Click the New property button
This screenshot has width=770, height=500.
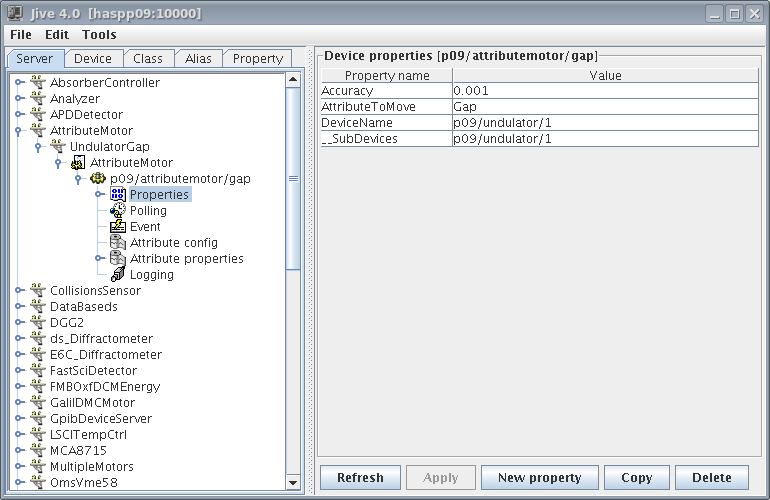(540, 477)
